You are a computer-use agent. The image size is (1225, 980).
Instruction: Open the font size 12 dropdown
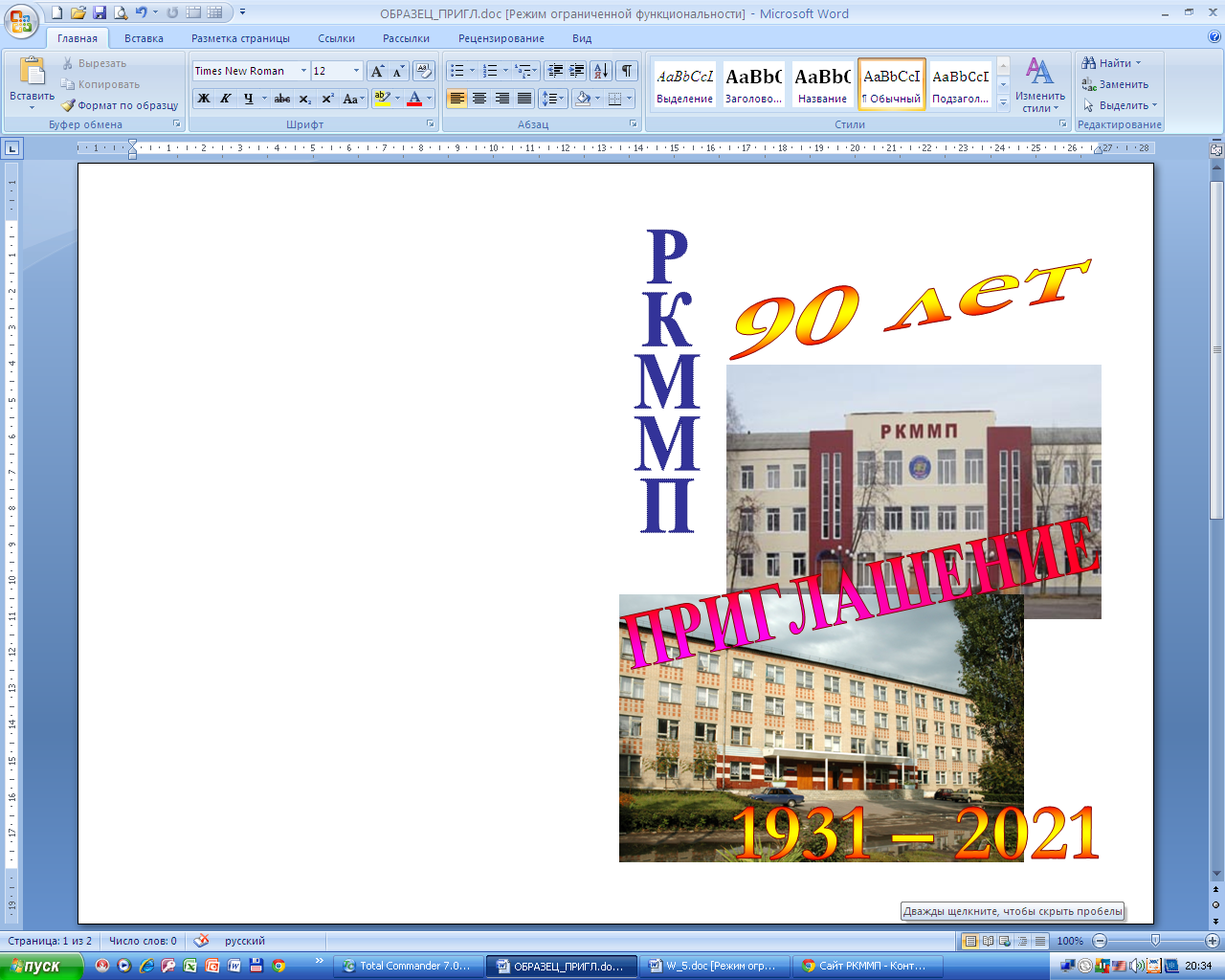pos(356,71)
